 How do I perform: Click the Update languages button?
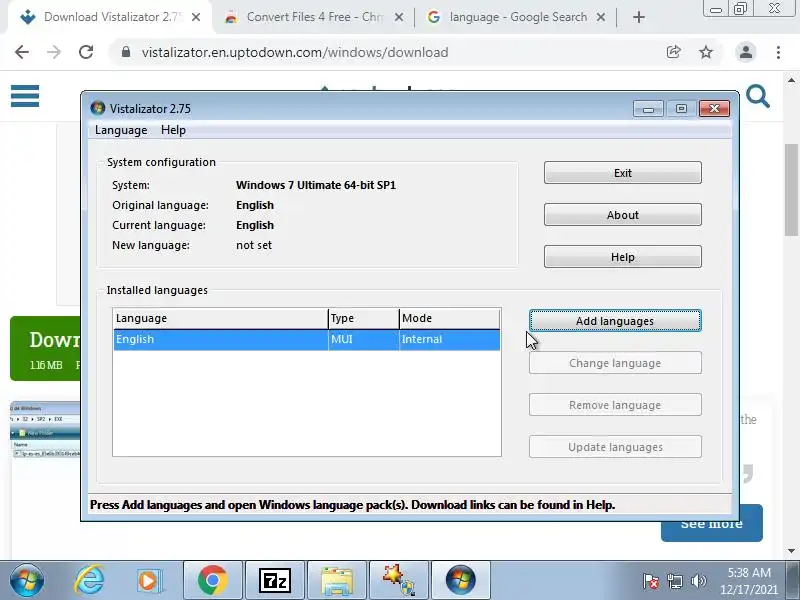[x=615, y=447]
